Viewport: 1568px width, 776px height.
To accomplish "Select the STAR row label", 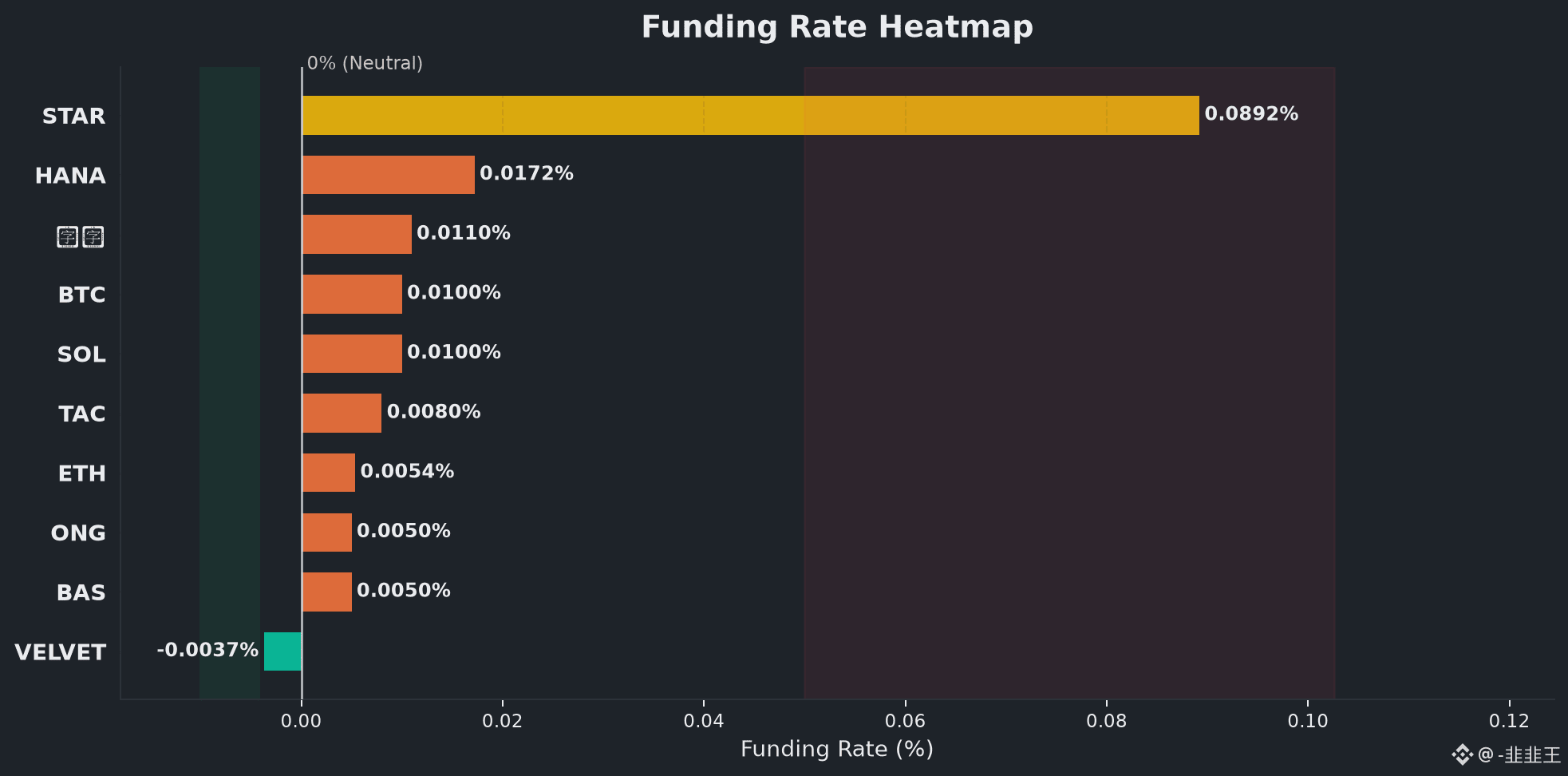I will pyautogui.click(x=73, y=117).
